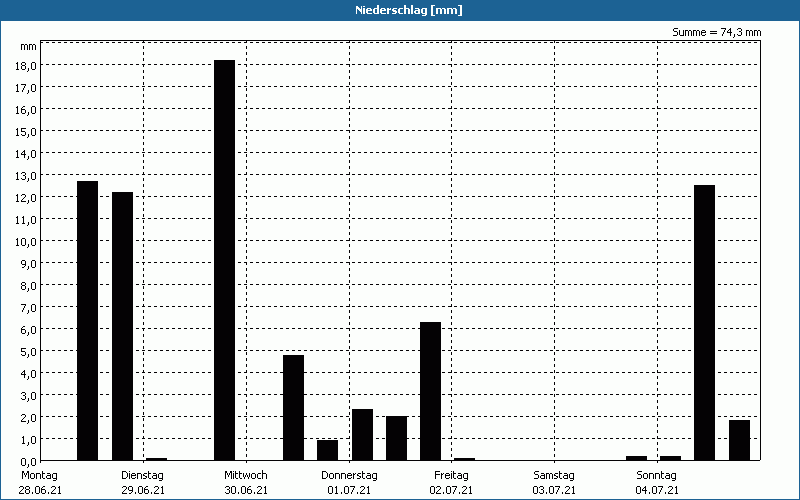Viewport: 800px width, 500px height.
Task: Select the 9,0 y-axis value
Action: tap(29, 264)
